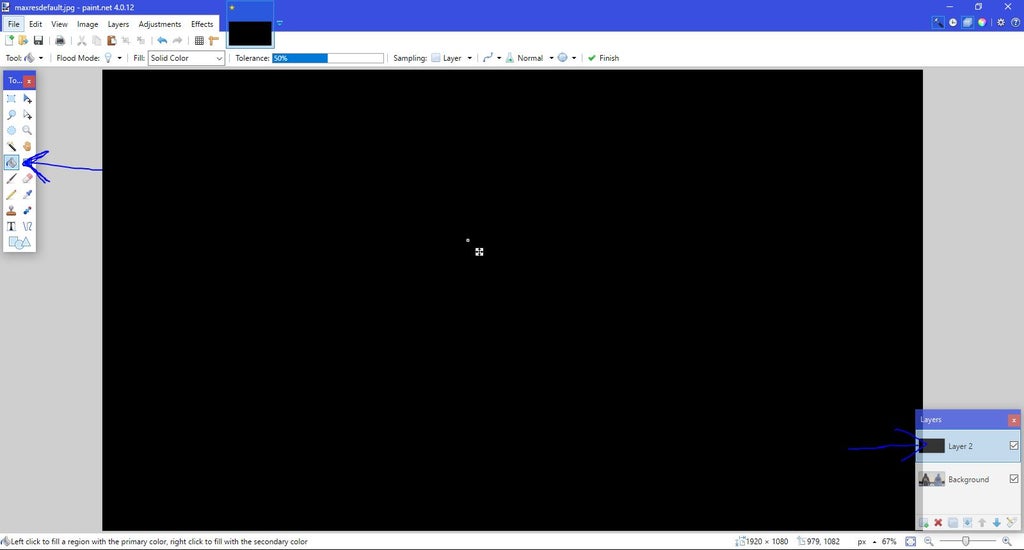Select the Text tool
This screenshot has width=1024, height=550.
coord(11,226)
